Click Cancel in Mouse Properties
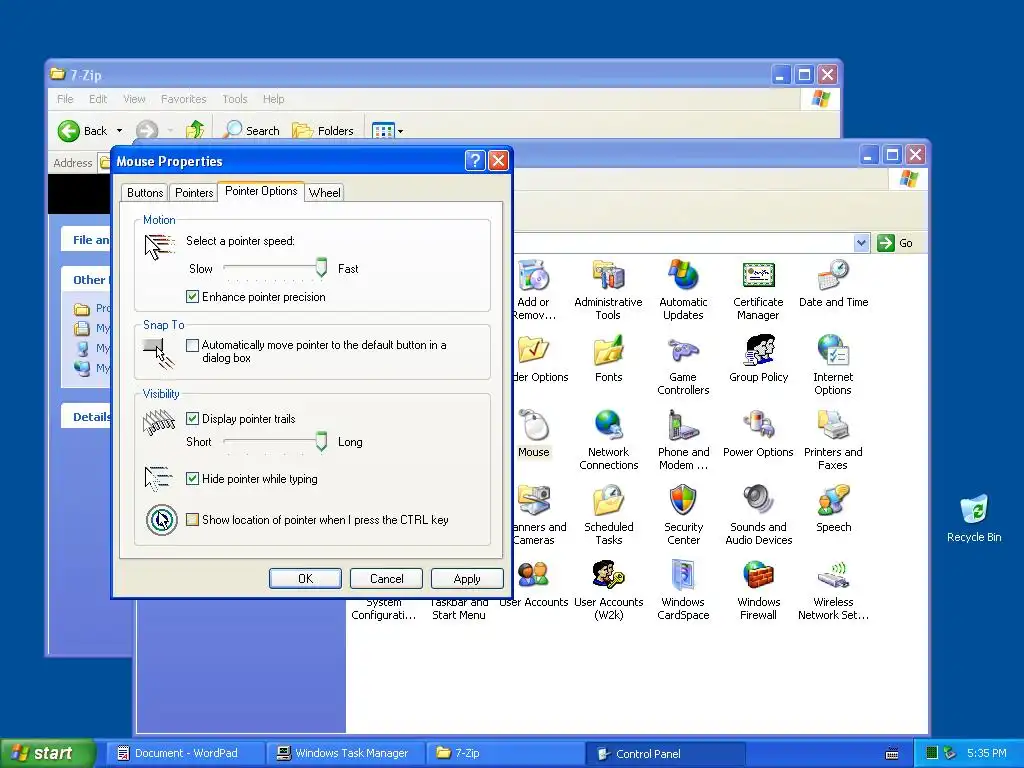Image resolution: width=1024 pixels, height=768 pixels. [387, 579]
